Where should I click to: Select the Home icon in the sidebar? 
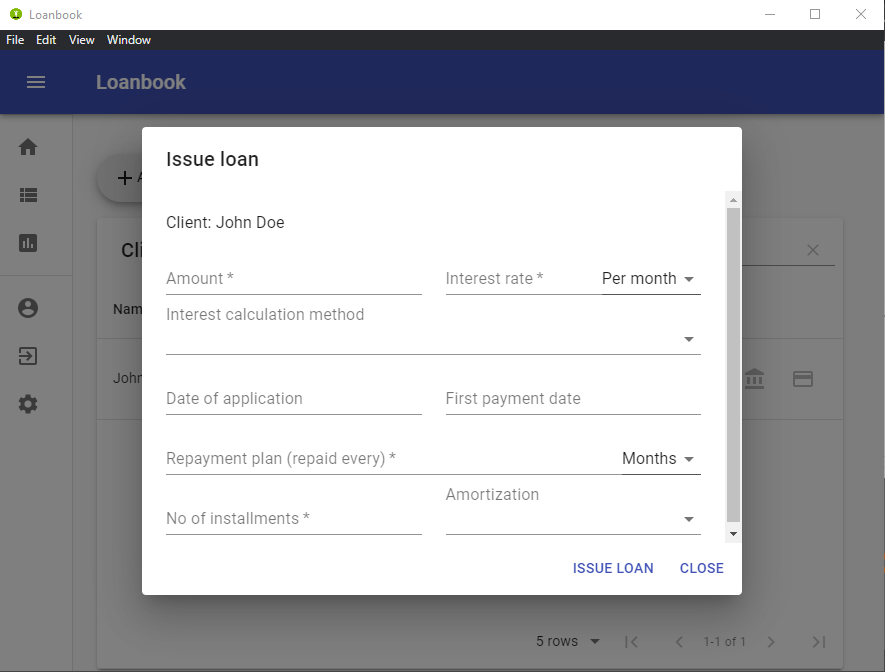pyautogui.click(x=27, y=146)
